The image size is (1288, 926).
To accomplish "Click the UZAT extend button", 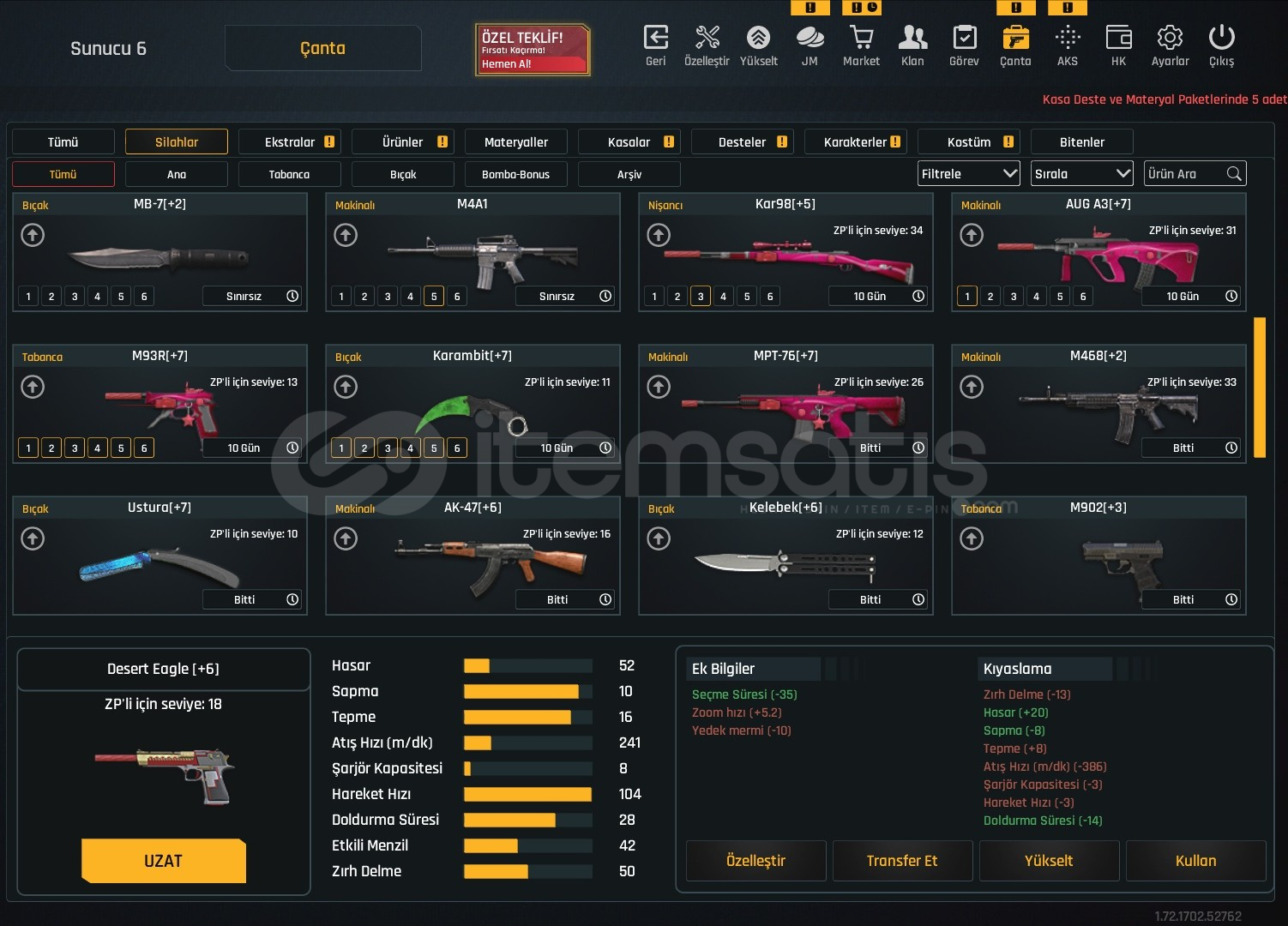I will pyautogui.click(x=164, y=861).
